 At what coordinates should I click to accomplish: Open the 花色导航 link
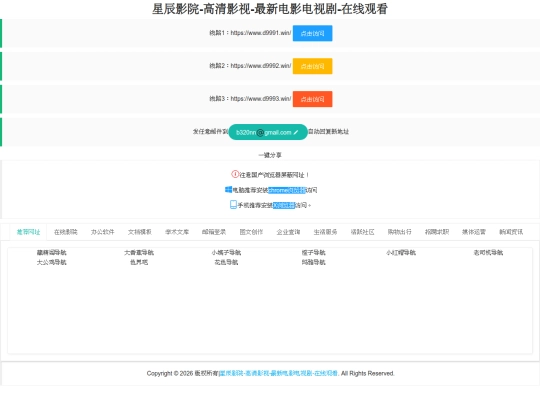coord(226,262)
